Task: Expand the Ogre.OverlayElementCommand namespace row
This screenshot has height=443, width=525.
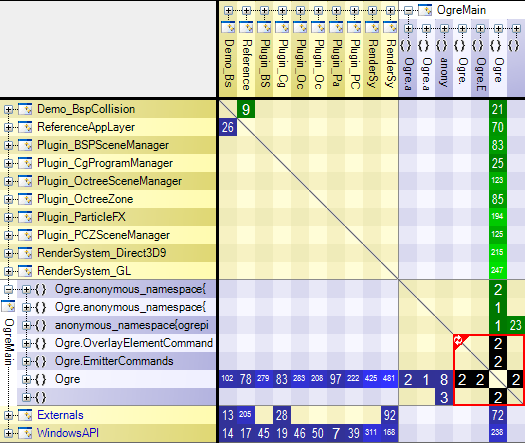Action: [x=26, y=343]
